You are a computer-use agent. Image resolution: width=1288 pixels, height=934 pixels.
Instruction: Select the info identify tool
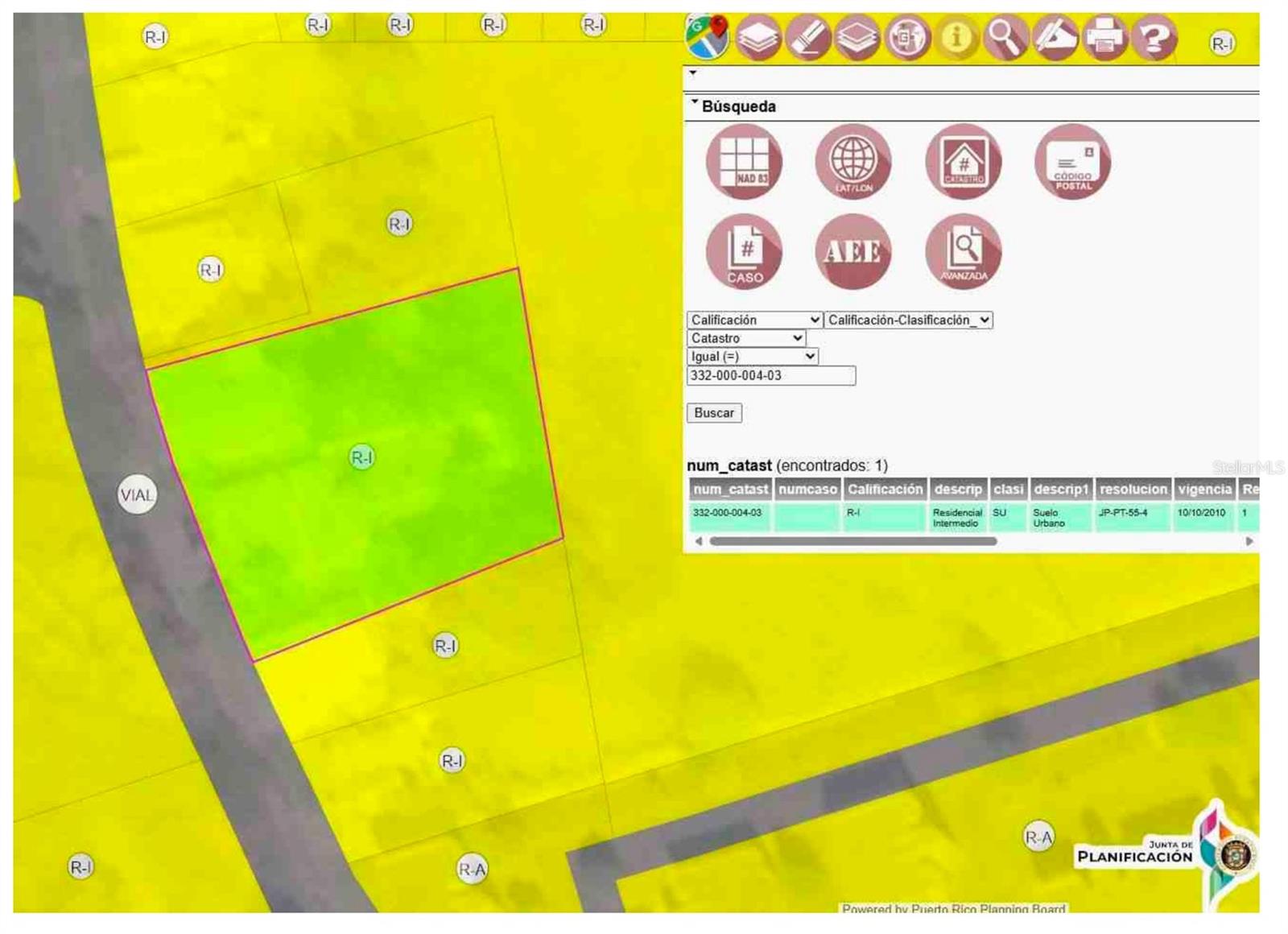click(956, 38)
